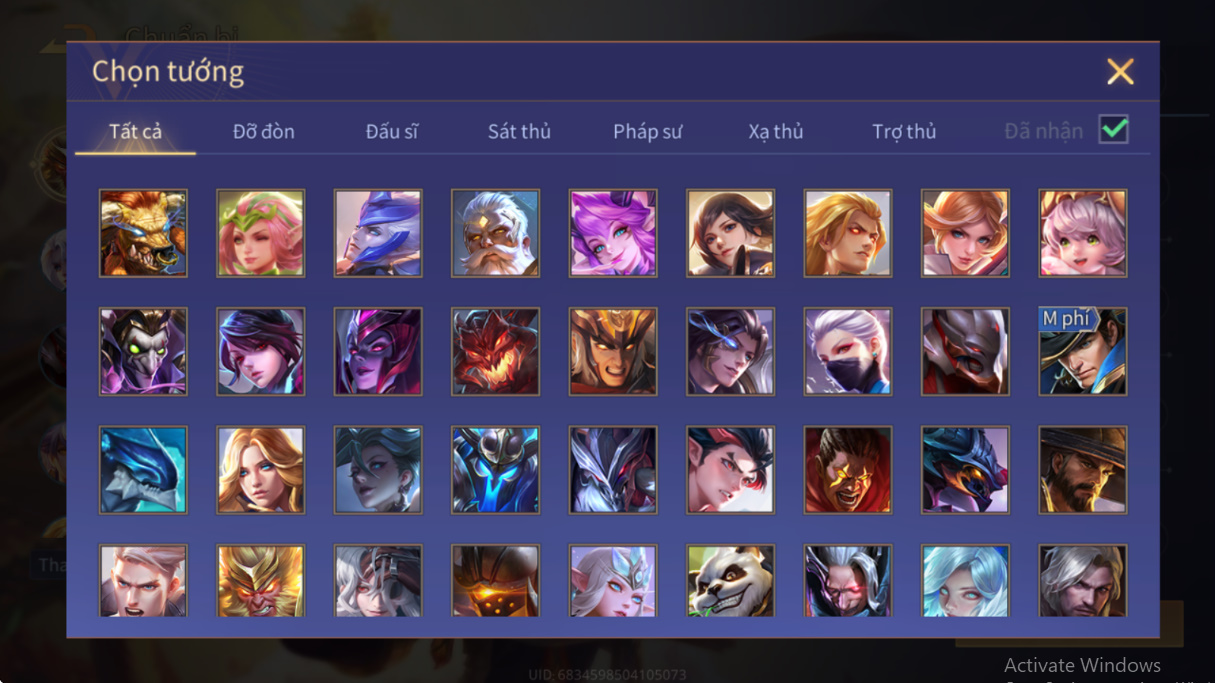
Task: Show the Pháp sư hero list
Action: tap(648, 131)
